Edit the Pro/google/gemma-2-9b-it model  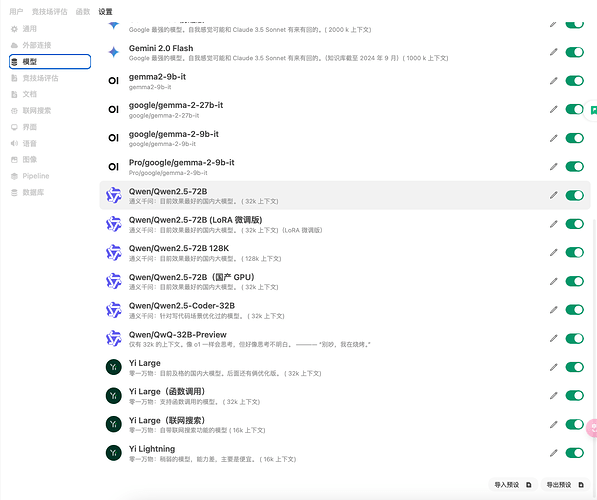pos(554,167)
